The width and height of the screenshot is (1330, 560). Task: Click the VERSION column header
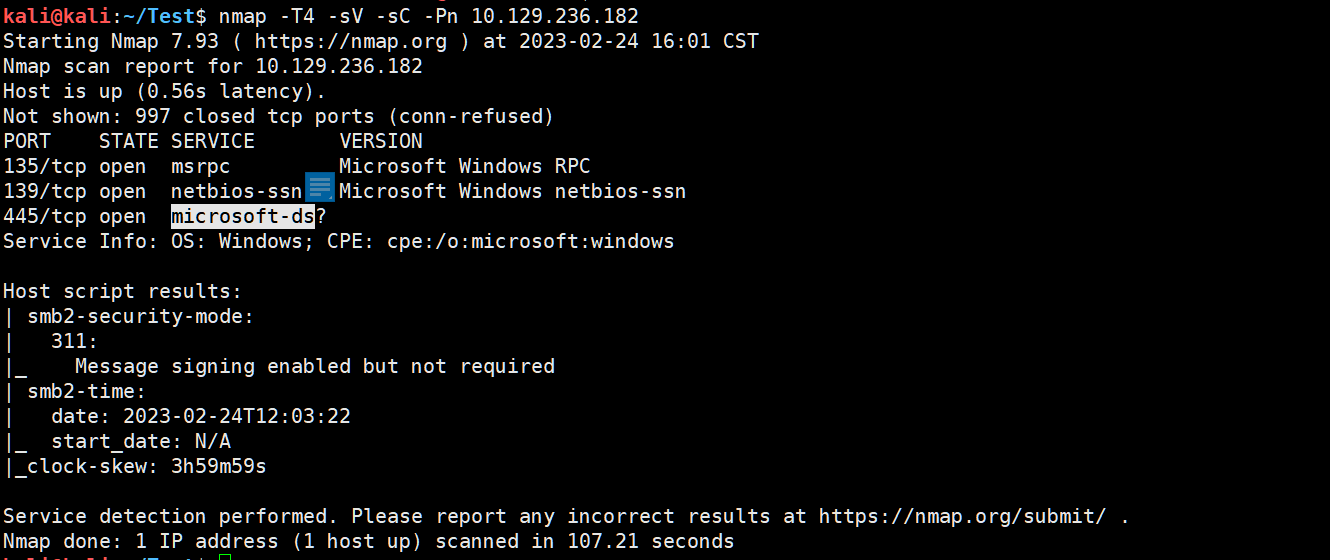381,142
